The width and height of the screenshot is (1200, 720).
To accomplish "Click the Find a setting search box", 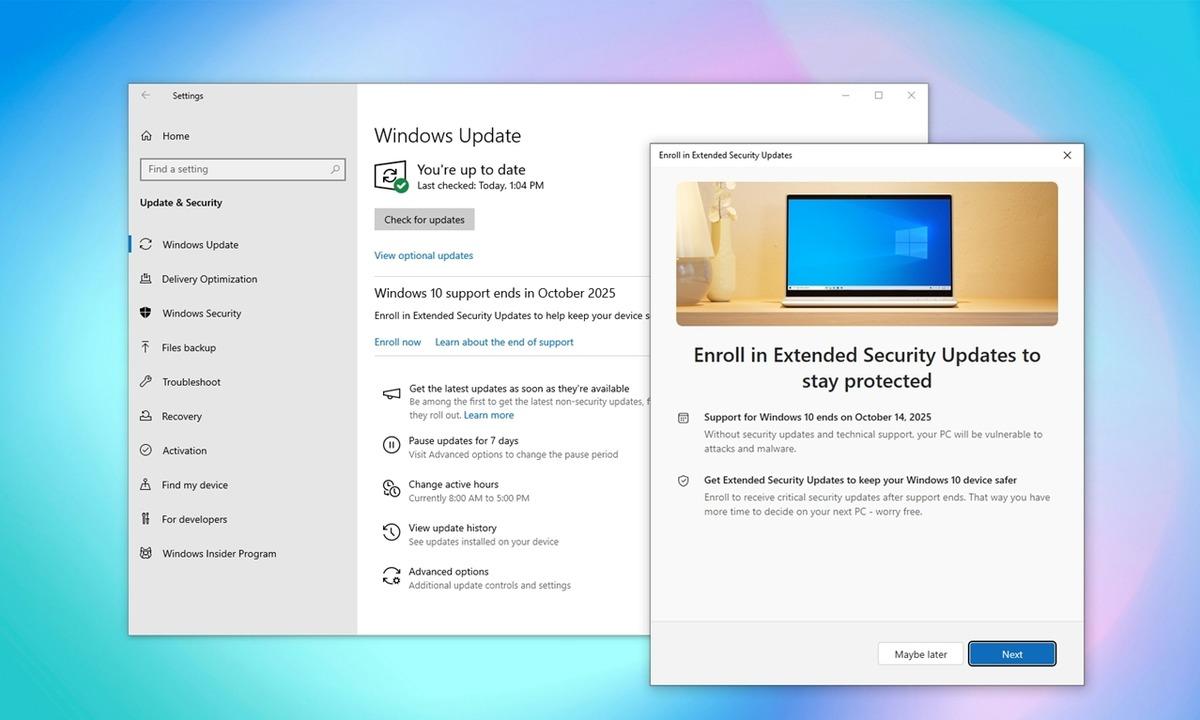I will pyautogui.click(x=236, y=169).
